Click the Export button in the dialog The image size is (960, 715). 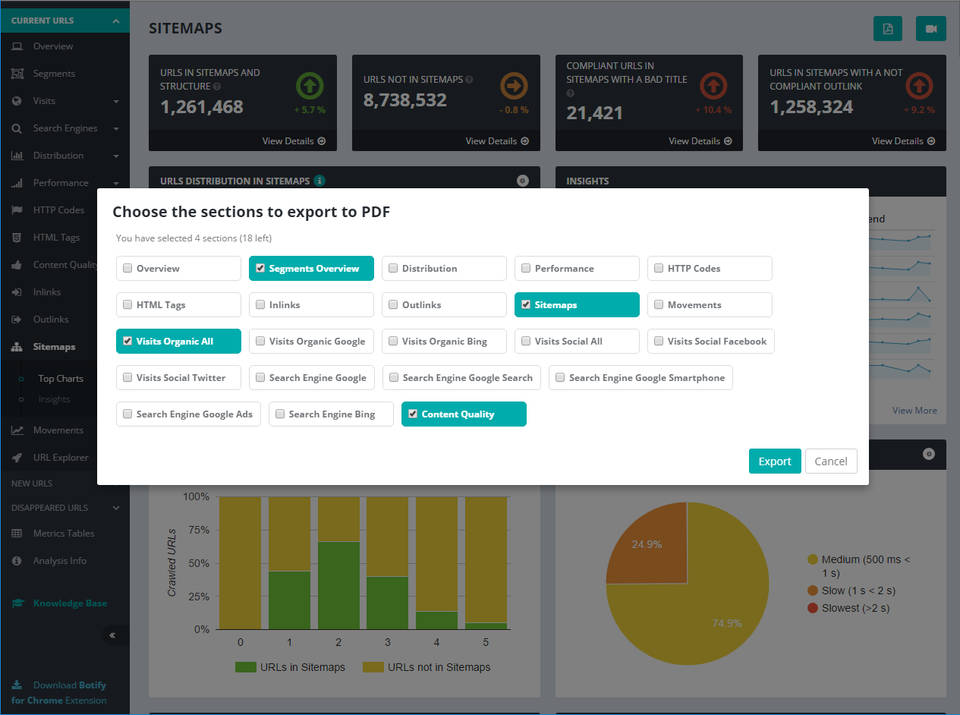click(x=774, y=461)
